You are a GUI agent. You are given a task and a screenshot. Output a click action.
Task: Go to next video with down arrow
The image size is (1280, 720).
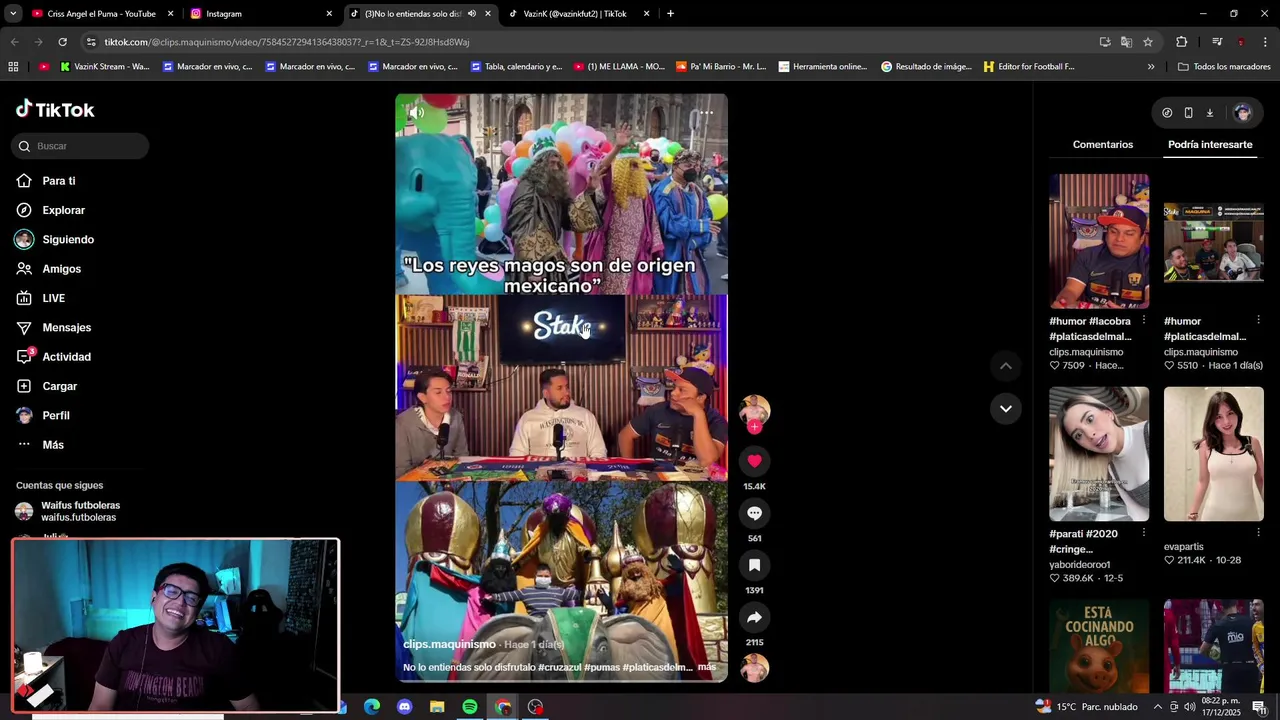(1005, 408)
